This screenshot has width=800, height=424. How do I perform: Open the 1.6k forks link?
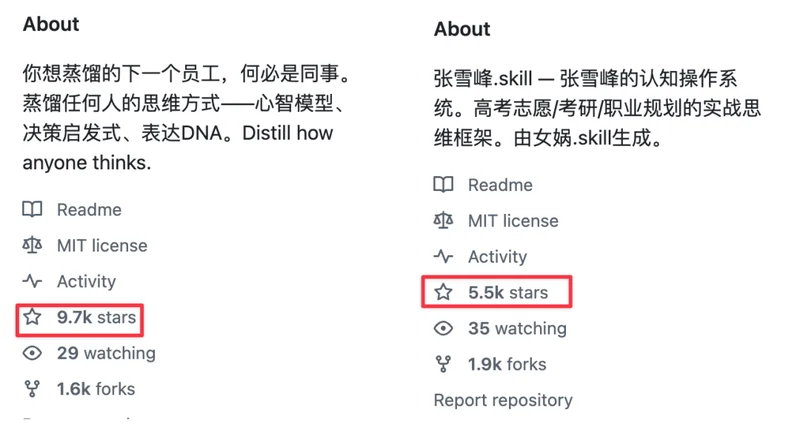point(96,389)
